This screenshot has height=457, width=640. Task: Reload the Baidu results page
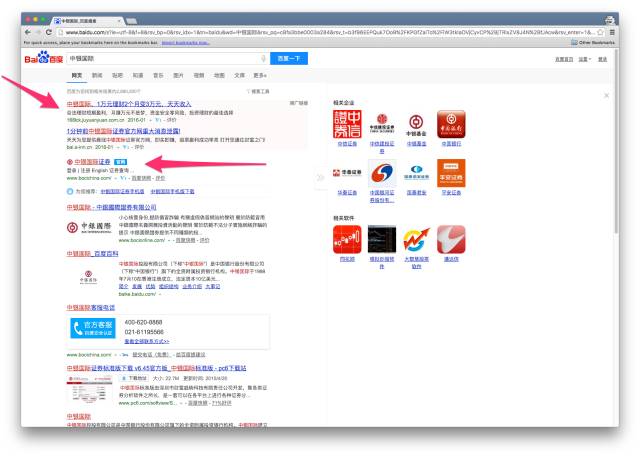pos(49,32)
